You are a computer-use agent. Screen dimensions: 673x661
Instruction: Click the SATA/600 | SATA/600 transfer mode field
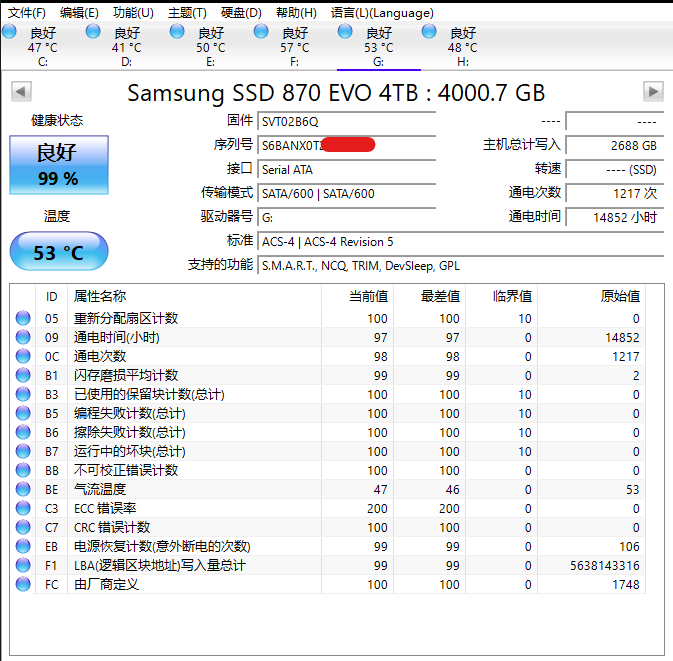pyautogui.click(x=346, y=194)
